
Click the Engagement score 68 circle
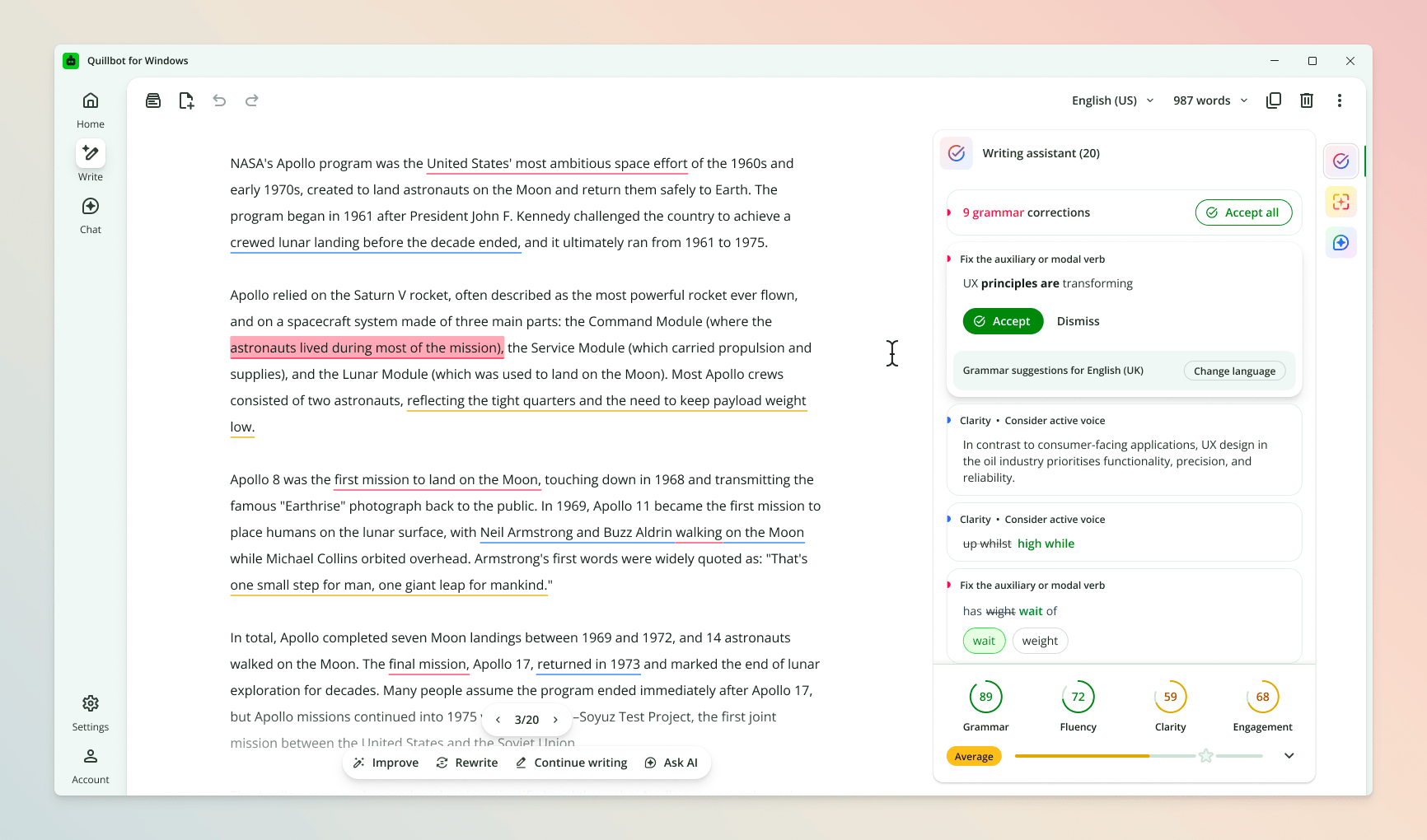[1263, 697]
